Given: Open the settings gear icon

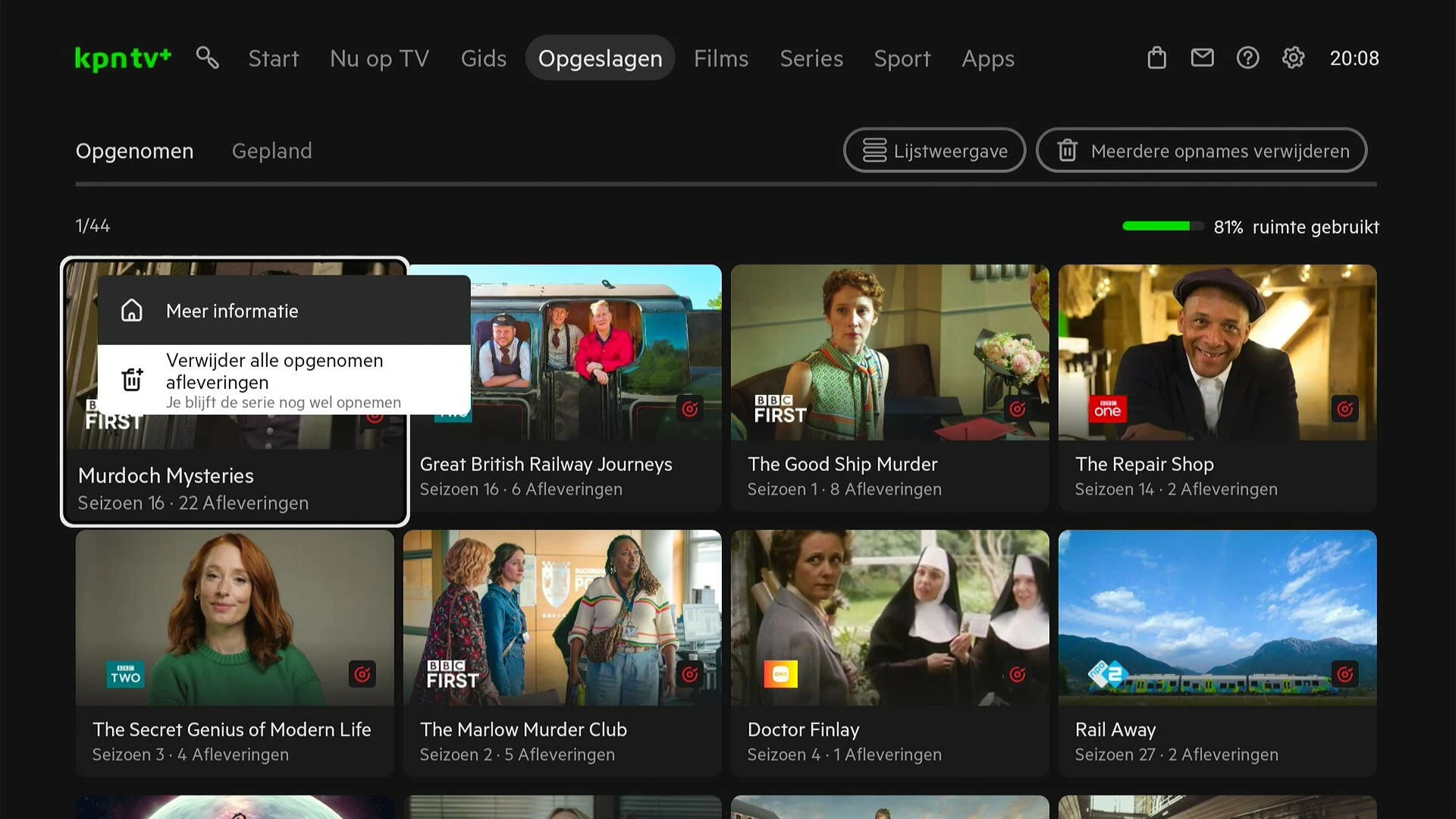Looking at the screenshot, I should pos(1293,58).
